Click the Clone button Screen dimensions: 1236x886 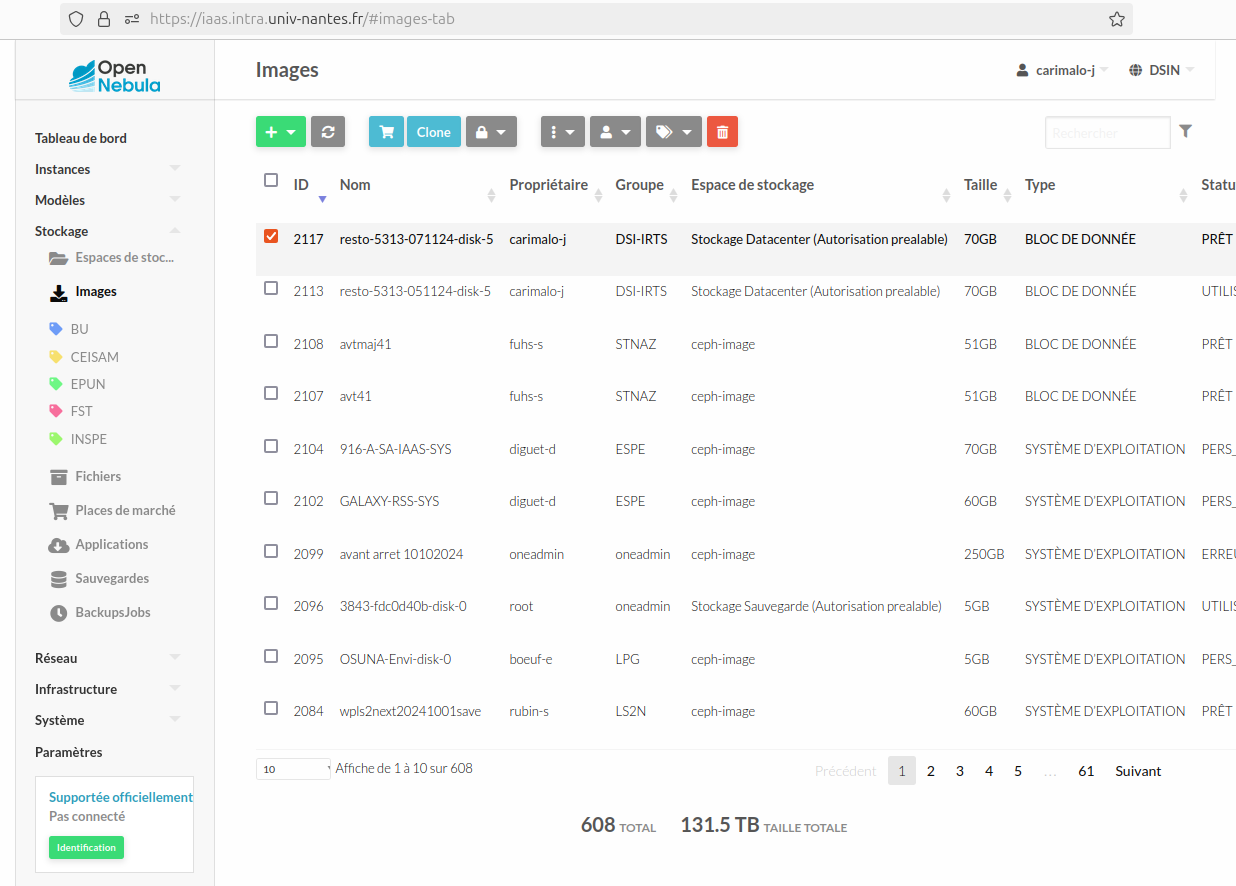coord(433,131)
